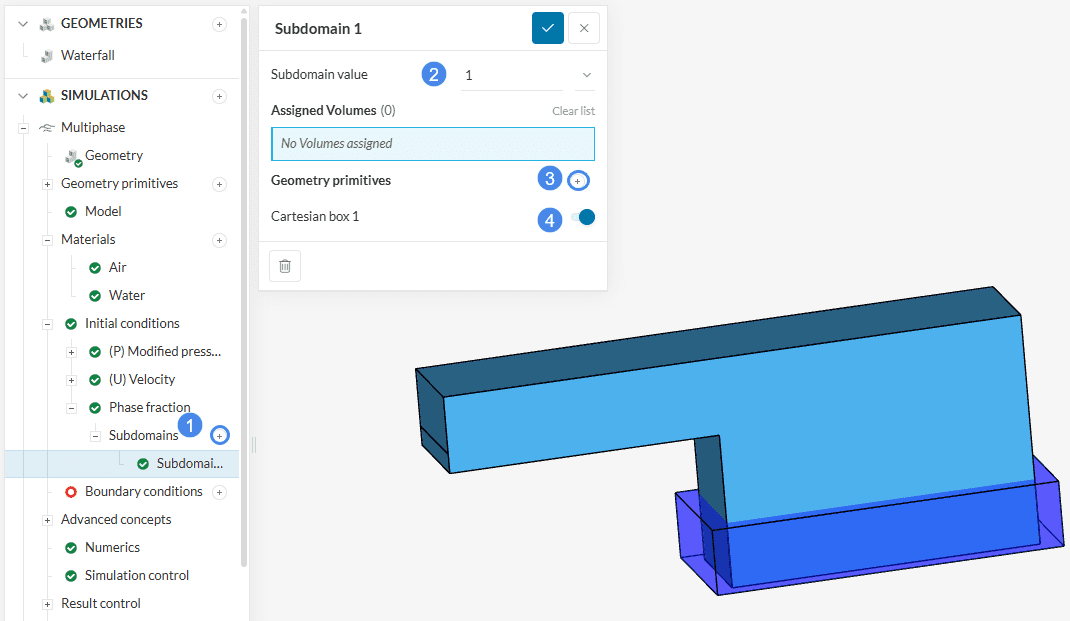The width and height of the screenshot is (1070, 621).
Task: Click the Subdomain value input field
Action: [511, 76]
